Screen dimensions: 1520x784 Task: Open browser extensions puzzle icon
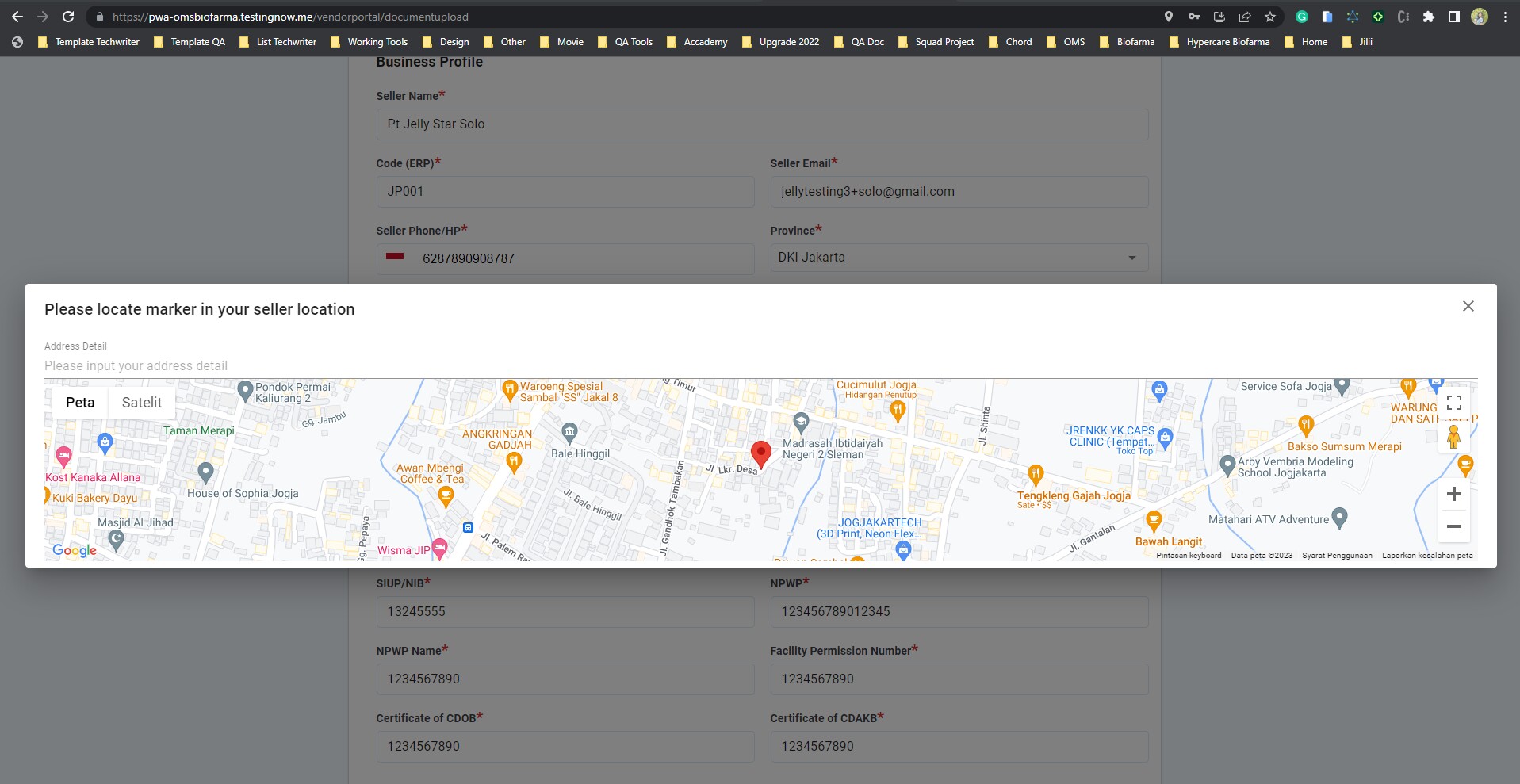pos(1428,17)
